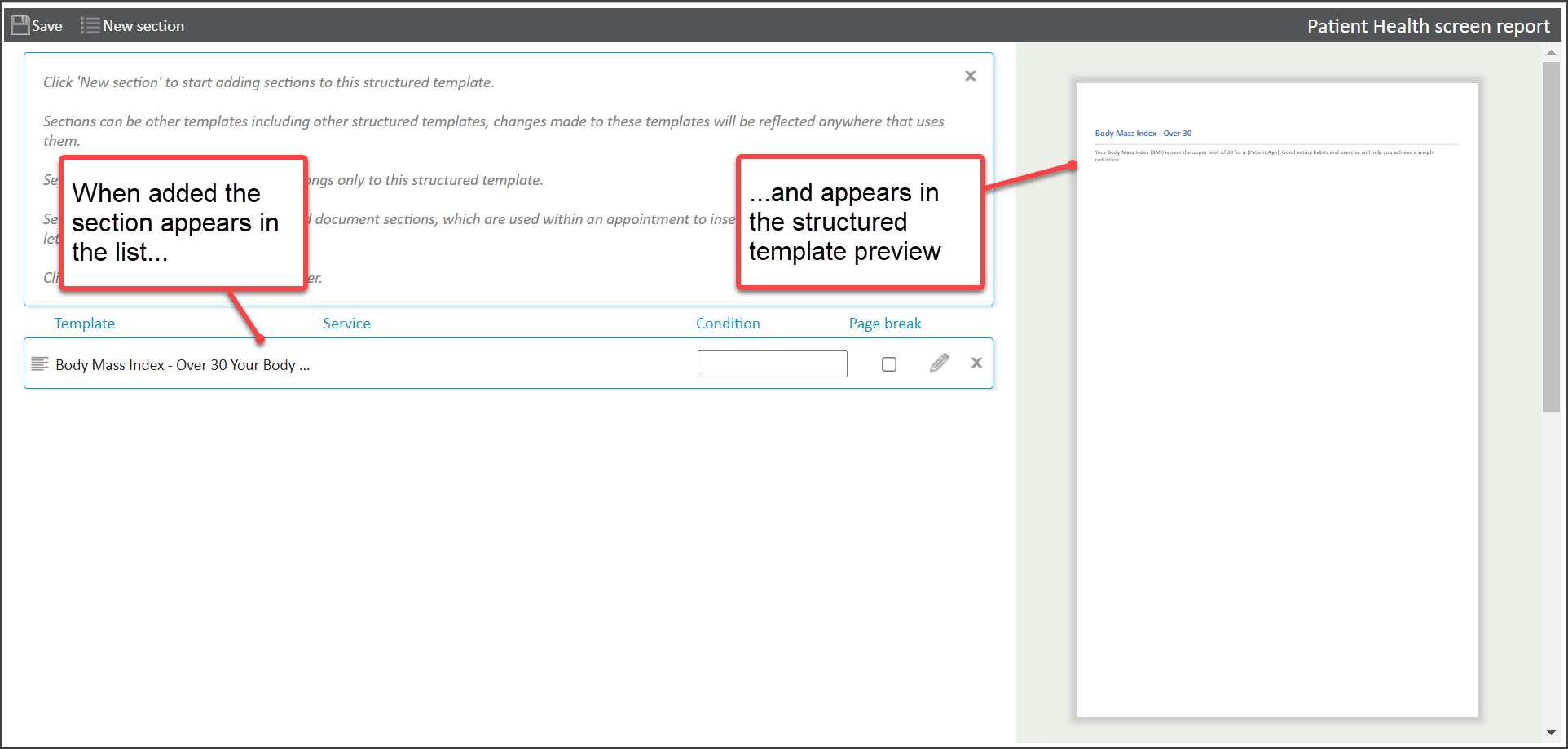
Task: Click the Save floppy disk icon
Action: 20,25
